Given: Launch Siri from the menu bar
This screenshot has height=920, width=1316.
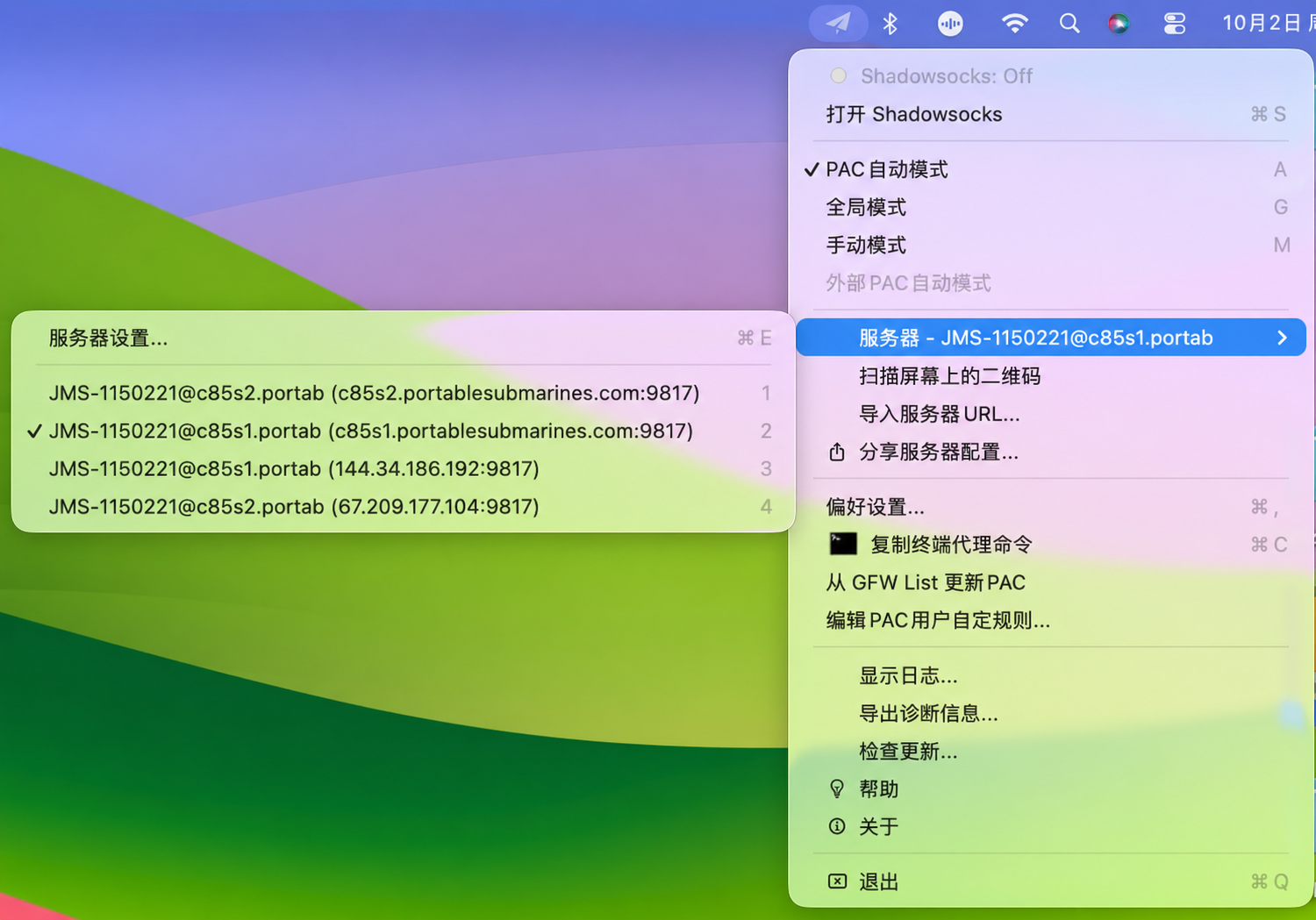Looking at the screenshot, I should 1119,24.
